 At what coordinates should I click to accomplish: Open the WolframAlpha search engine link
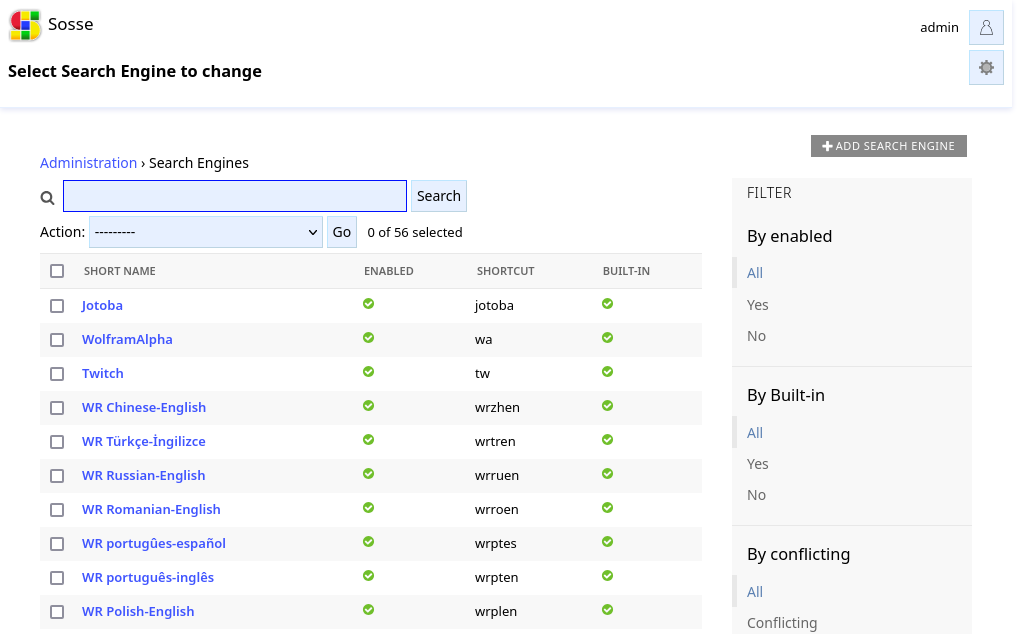coord(127,340)
